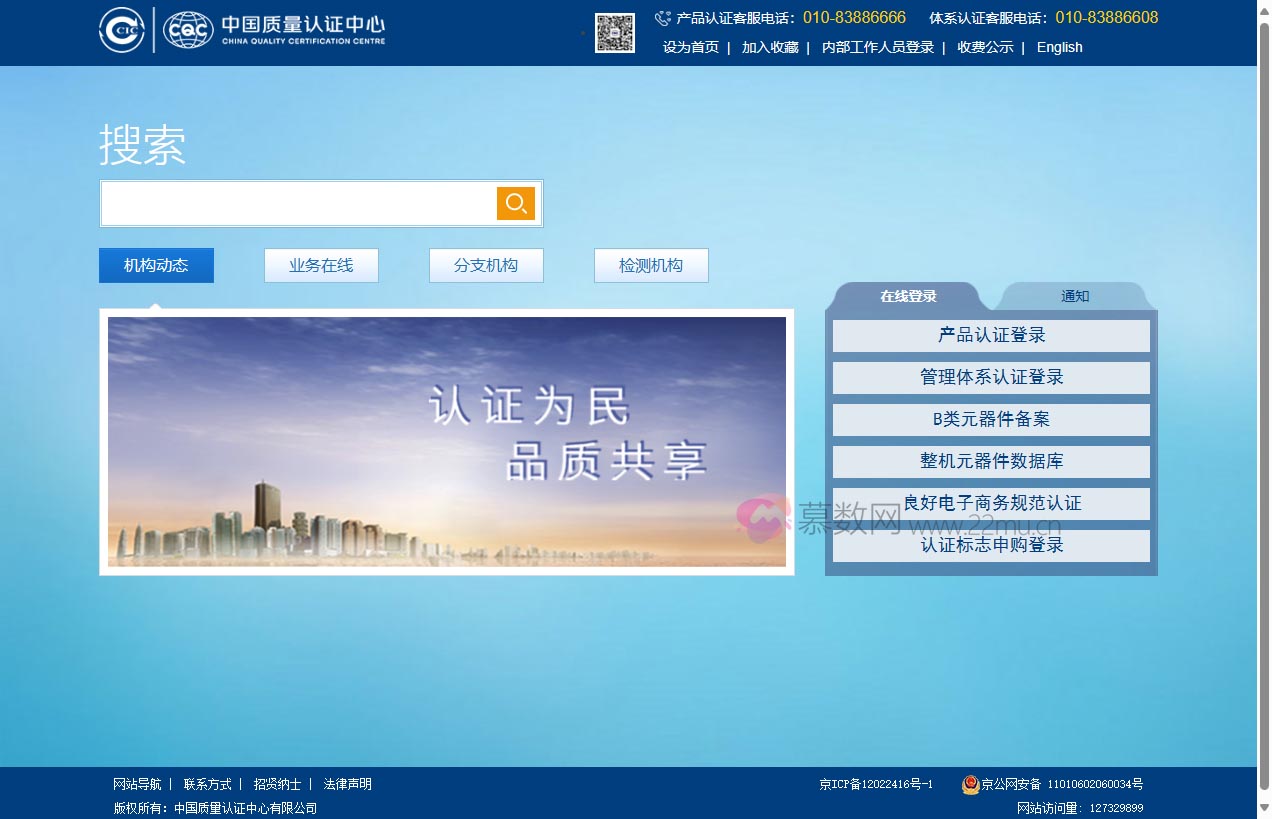
Task: Open the 机构动态 tab
Action: [x=156, y=265]
